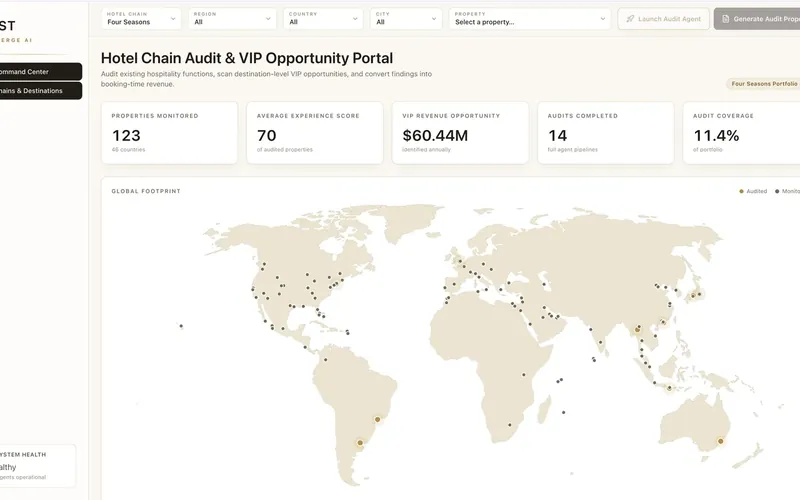Select the gold audited marker in Thailand

click(637, 330)
